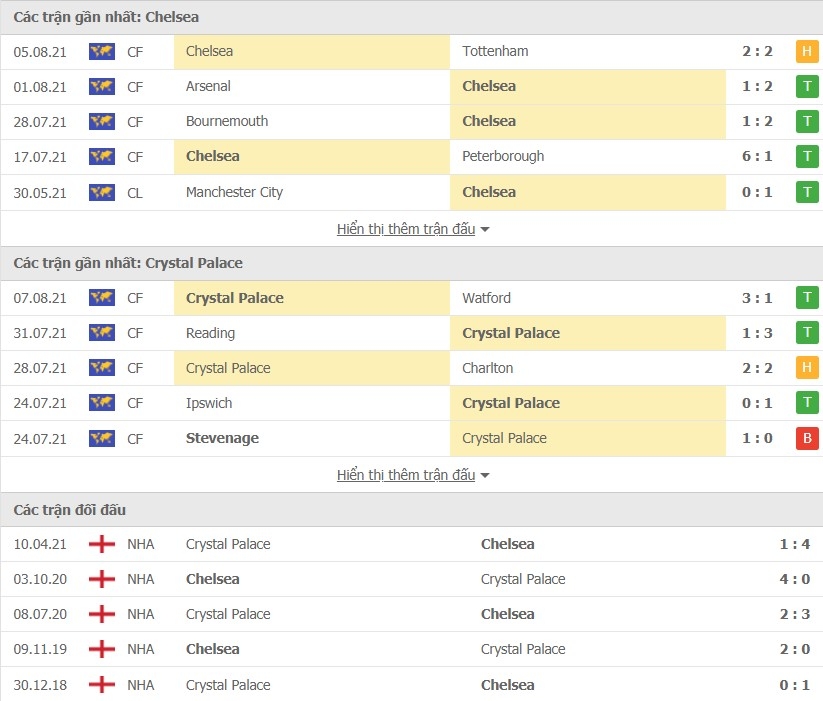
Task: Click the red B badge for Stevenage match
Action: pos(807,438)
